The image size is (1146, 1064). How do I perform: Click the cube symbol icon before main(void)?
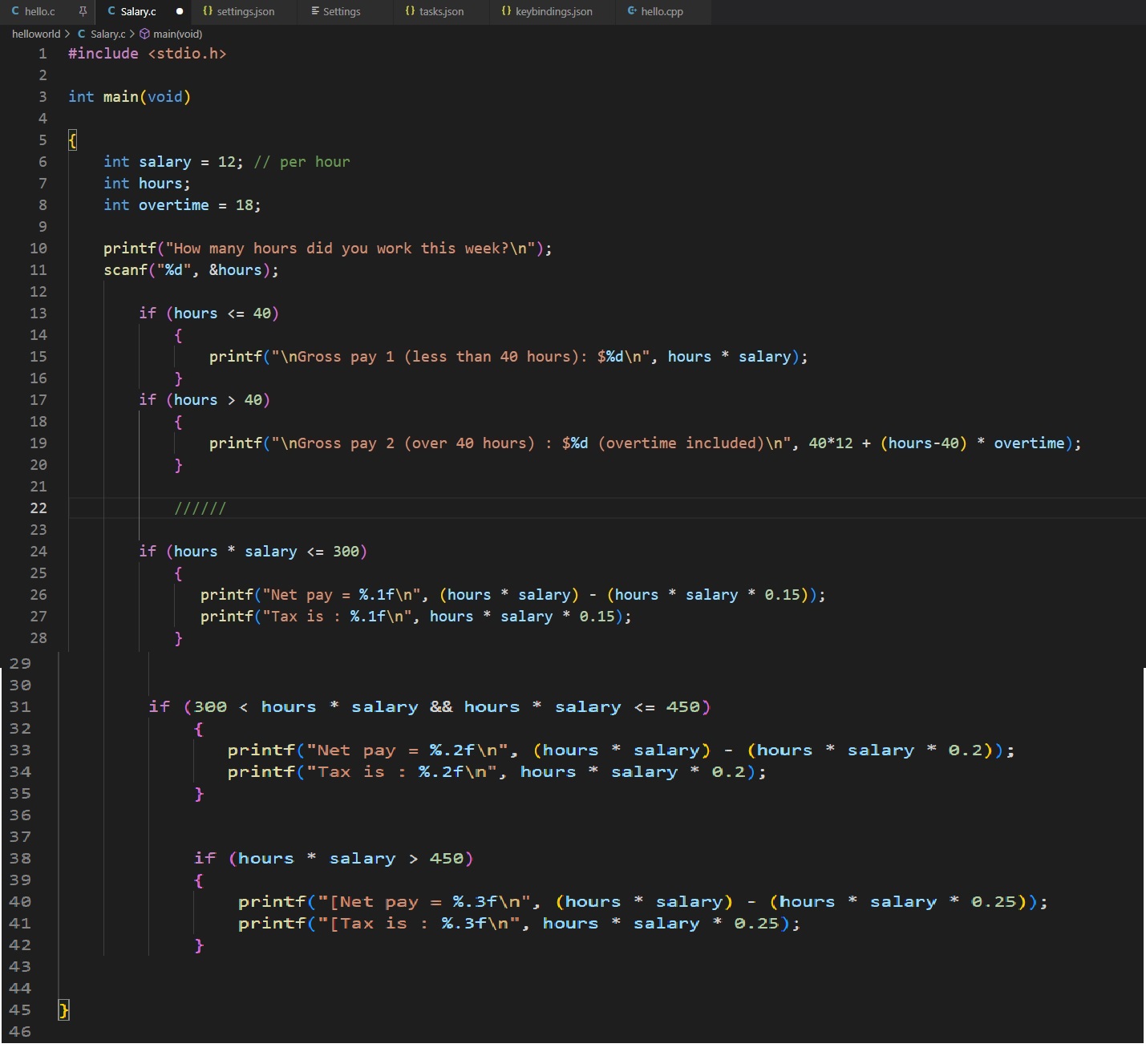tap(145, 34)
